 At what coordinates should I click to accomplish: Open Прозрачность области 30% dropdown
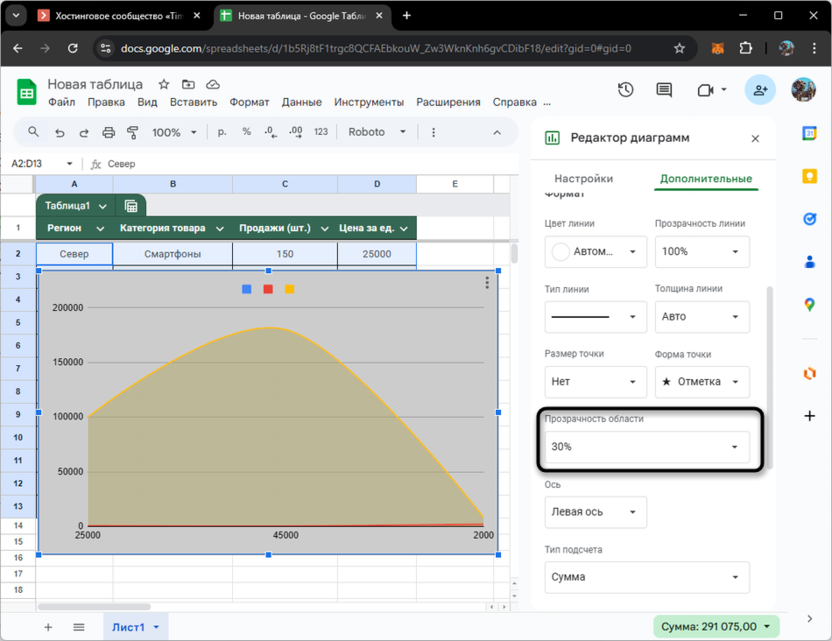(x=646, y=447)
